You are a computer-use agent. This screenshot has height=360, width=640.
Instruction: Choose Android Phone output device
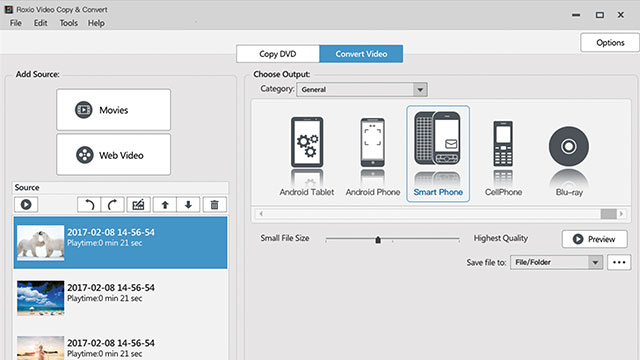(373, 157)
